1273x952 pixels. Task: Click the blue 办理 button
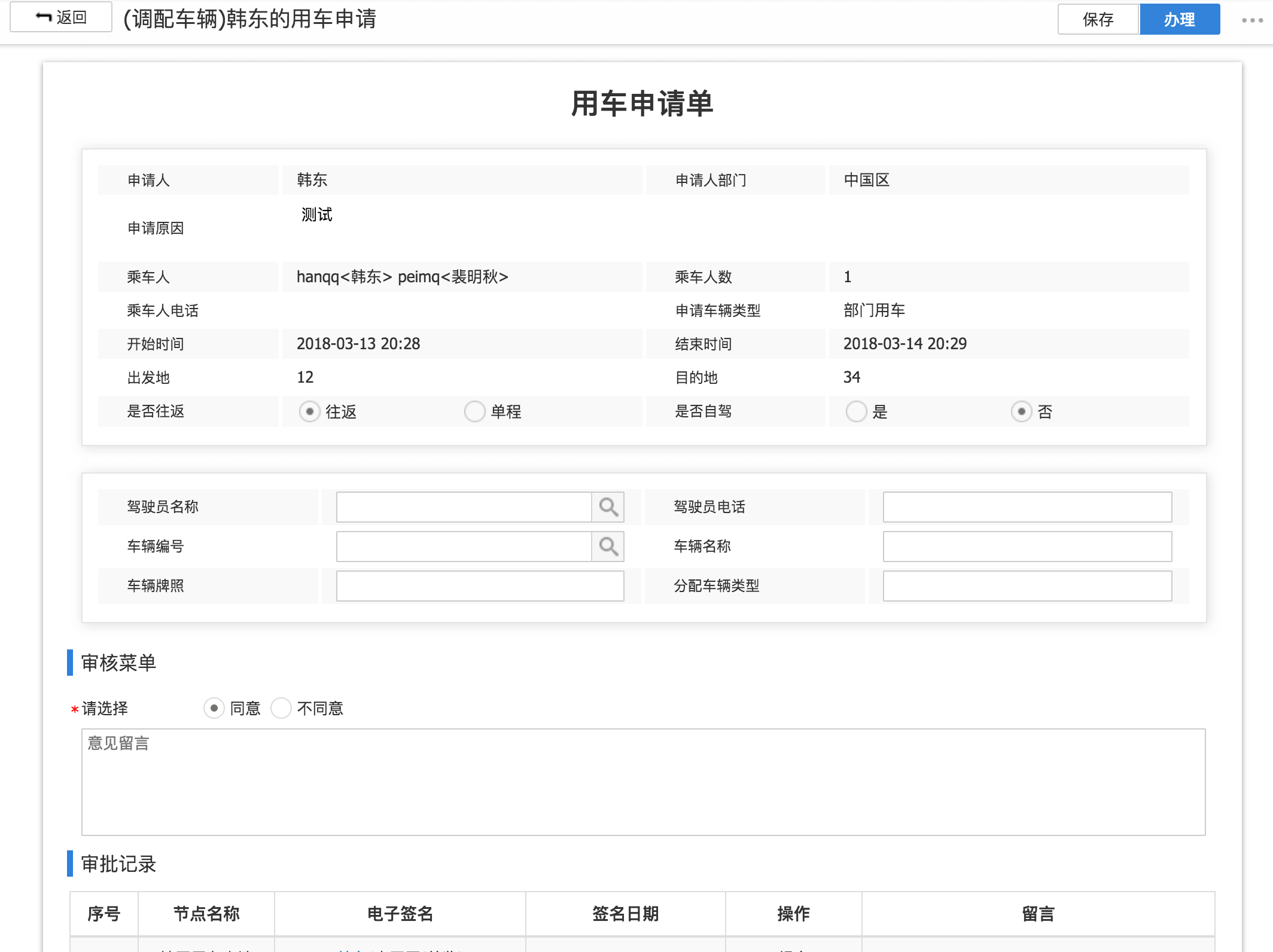click(1180, 19)
